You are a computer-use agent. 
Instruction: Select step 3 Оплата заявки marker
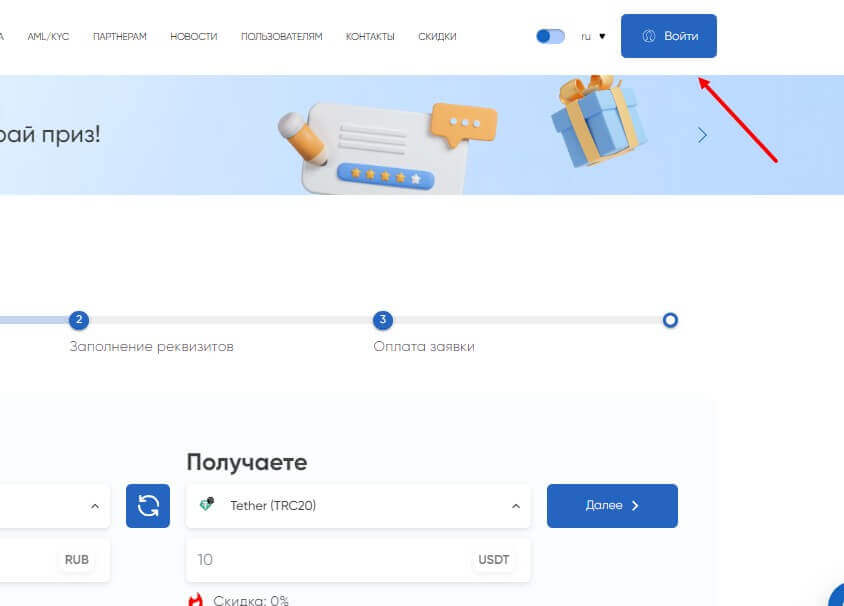(x=383, y=320)
